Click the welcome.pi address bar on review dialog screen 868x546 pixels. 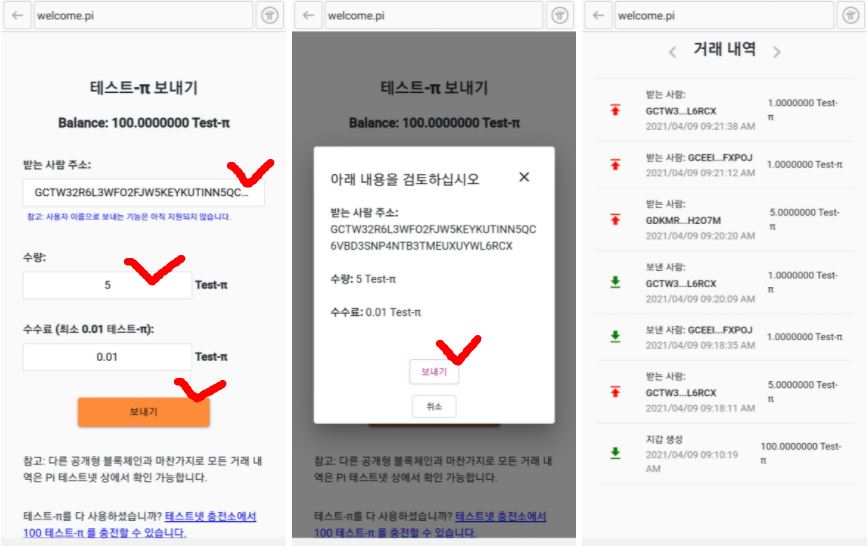433,16
